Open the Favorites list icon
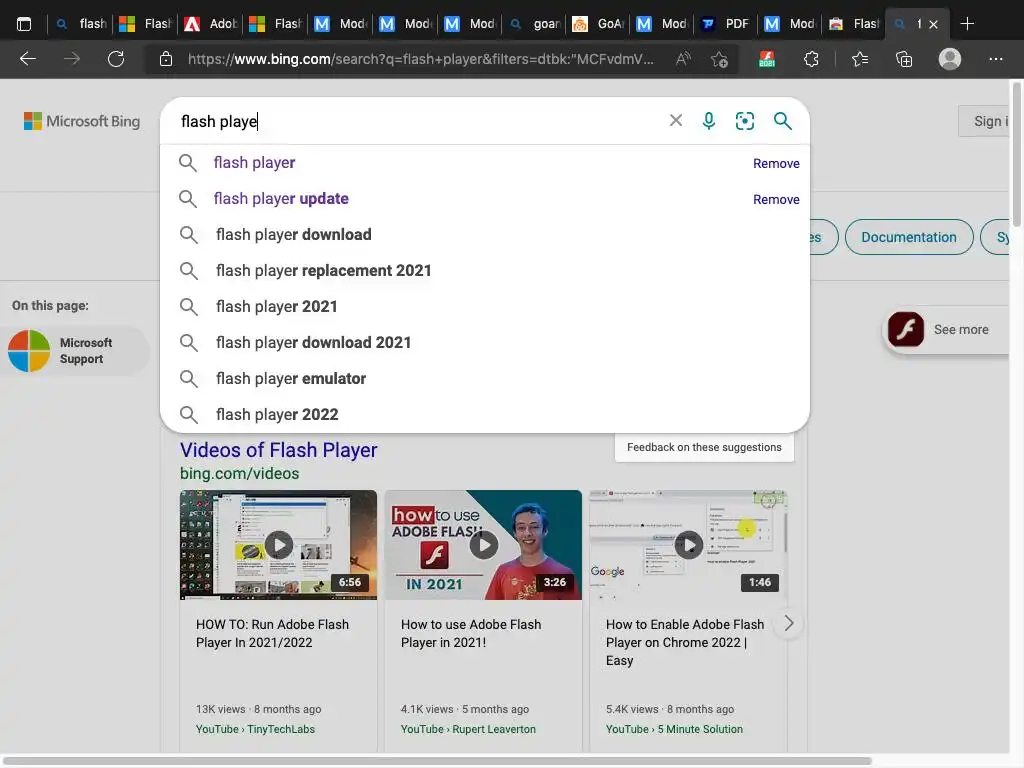Screen dimensions: 1024x768 pyautogui.click(x=859, y=59)
